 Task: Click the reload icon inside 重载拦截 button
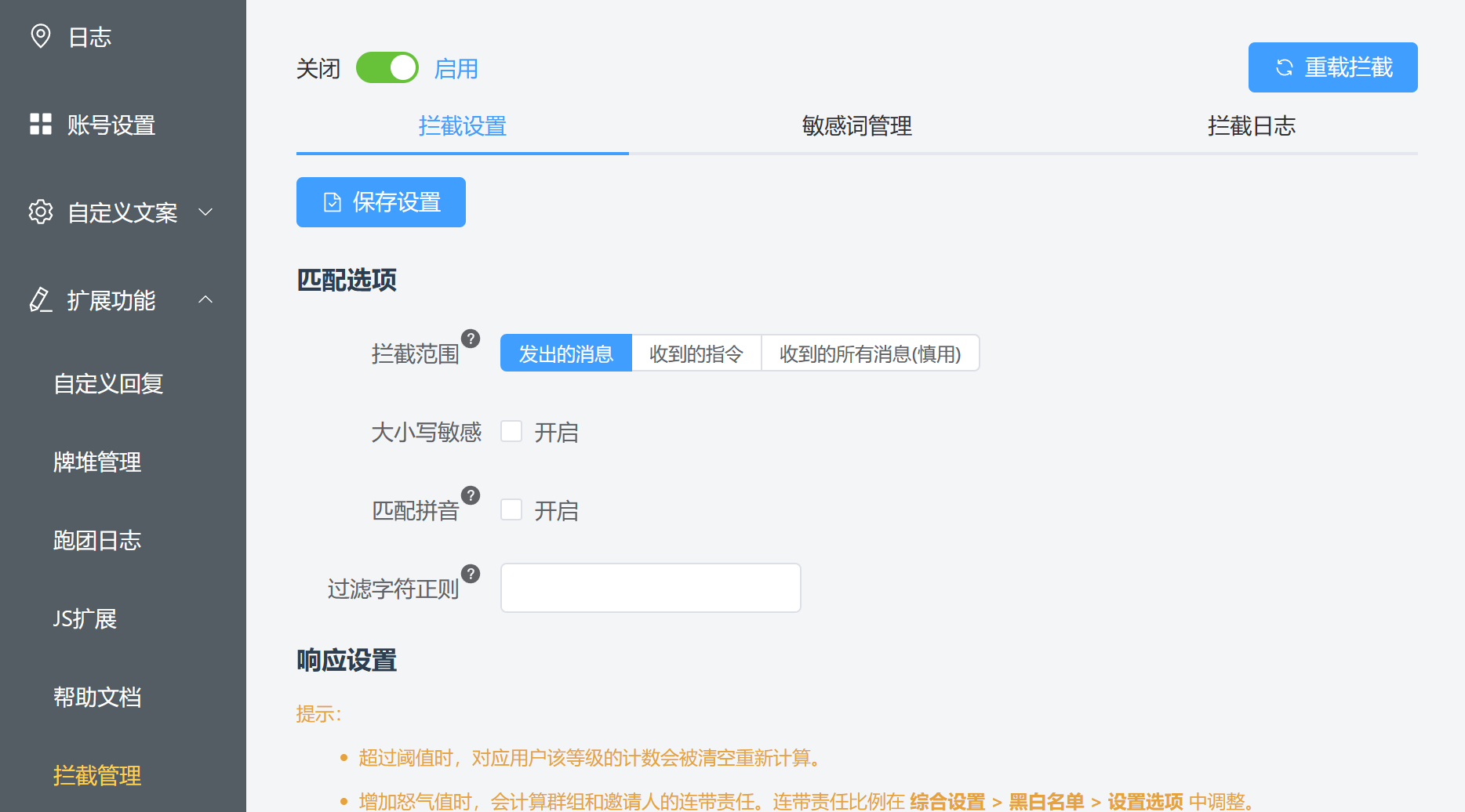[1284, 67]
